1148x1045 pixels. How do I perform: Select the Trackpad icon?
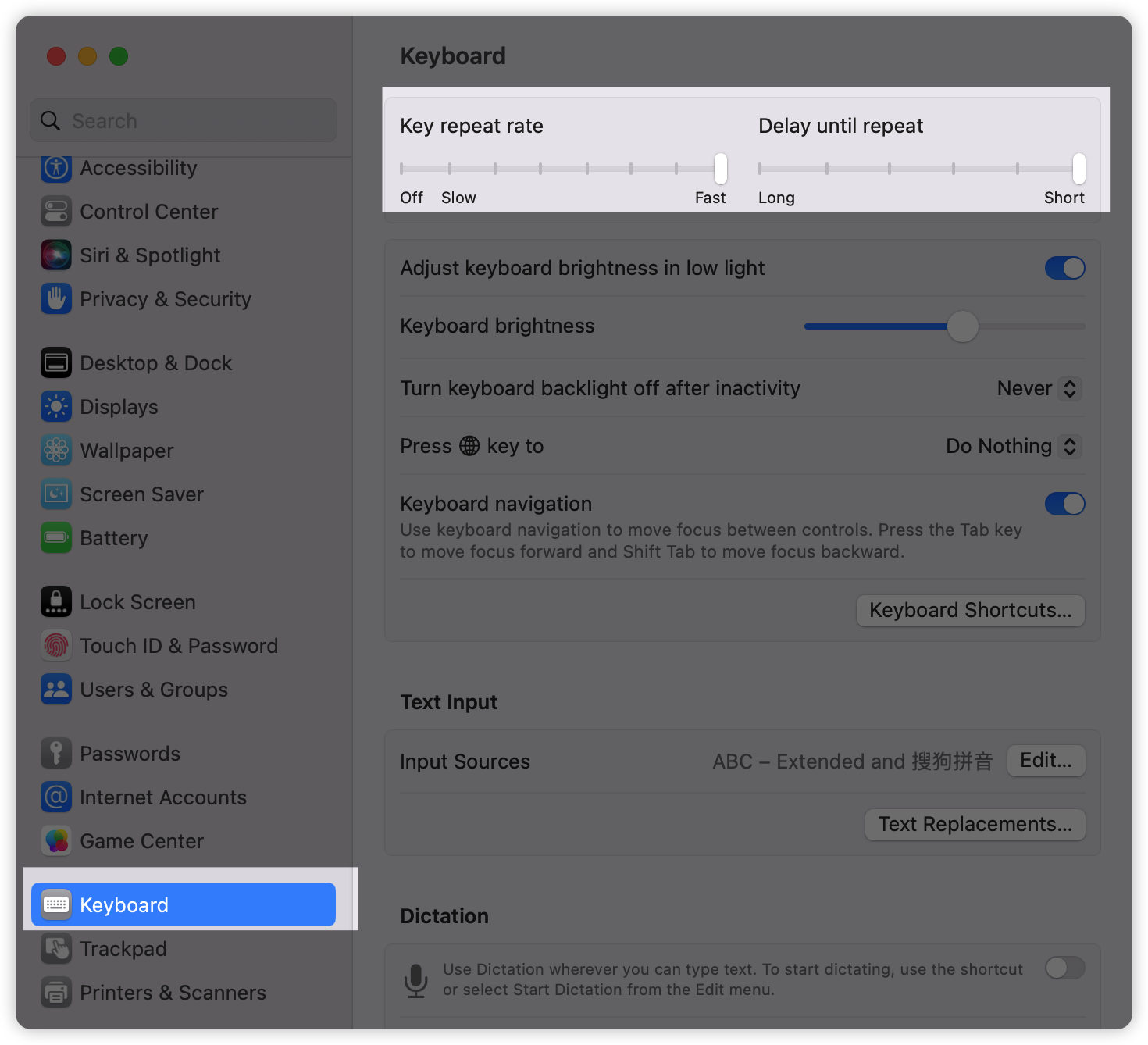click(56, 949)
